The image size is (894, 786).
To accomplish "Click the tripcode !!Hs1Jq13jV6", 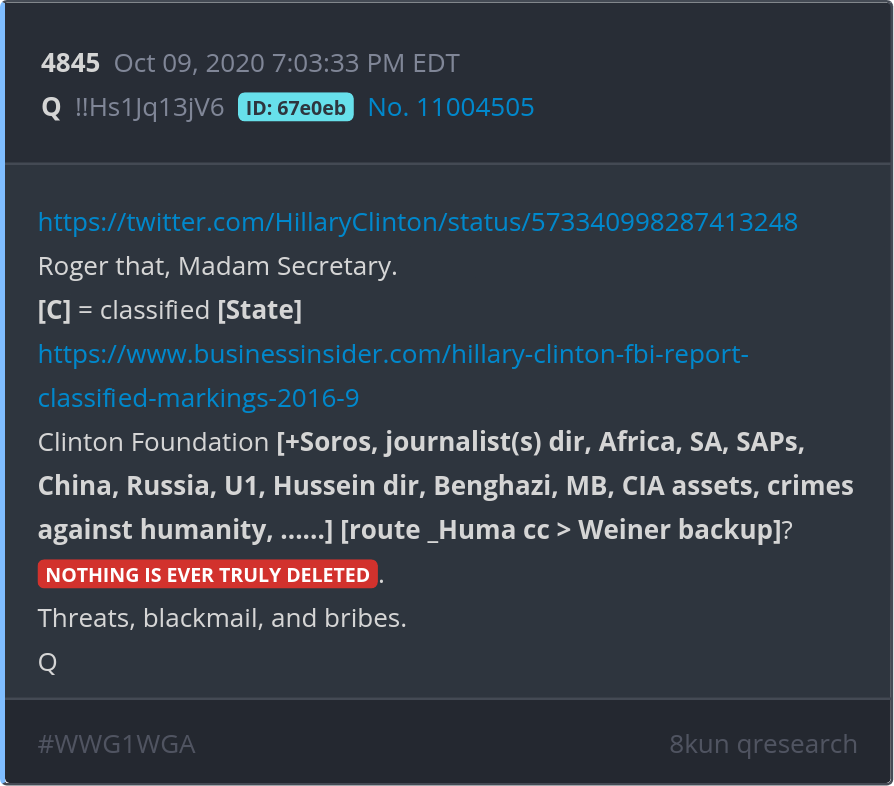I will 150,107.
